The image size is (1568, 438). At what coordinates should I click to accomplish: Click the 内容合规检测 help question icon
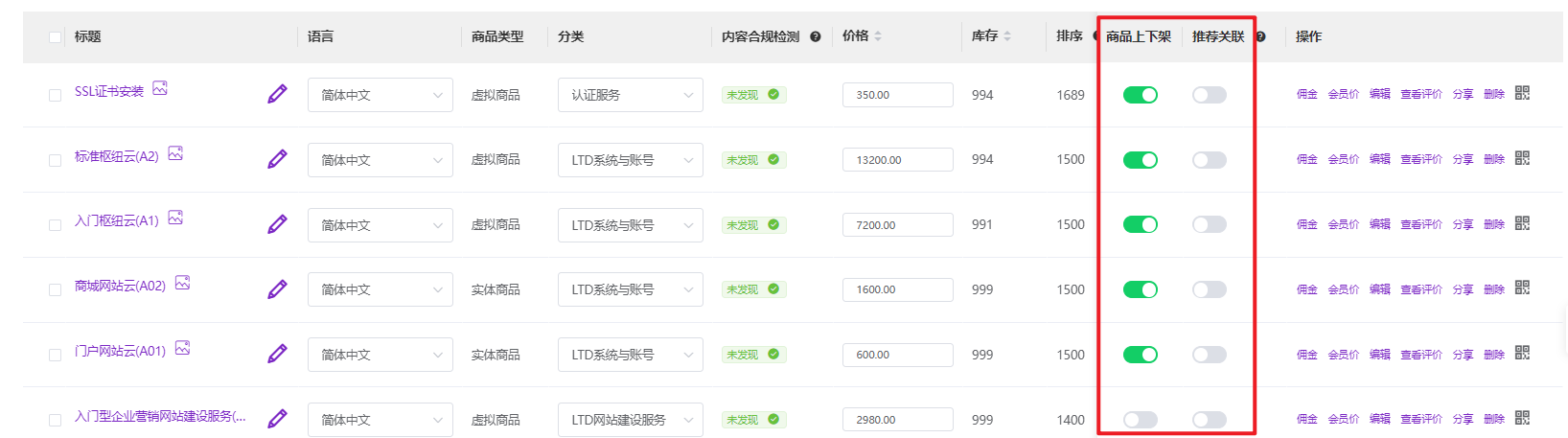pos(815,36)
